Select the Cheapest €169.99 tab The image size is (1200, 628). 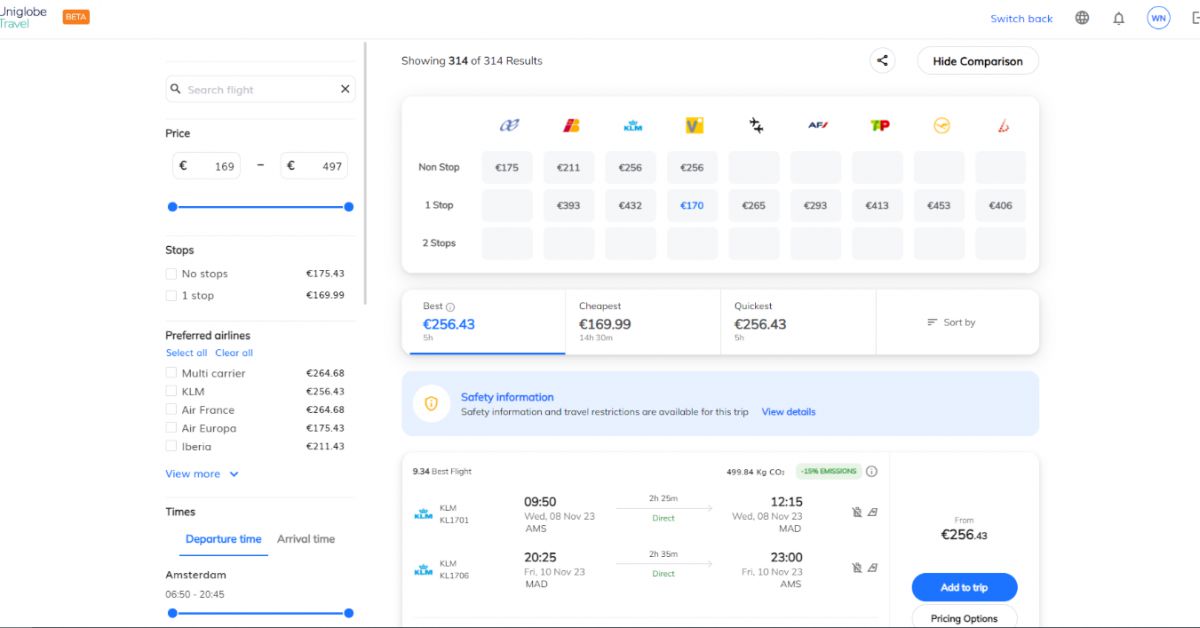click(x=642, y=322)
